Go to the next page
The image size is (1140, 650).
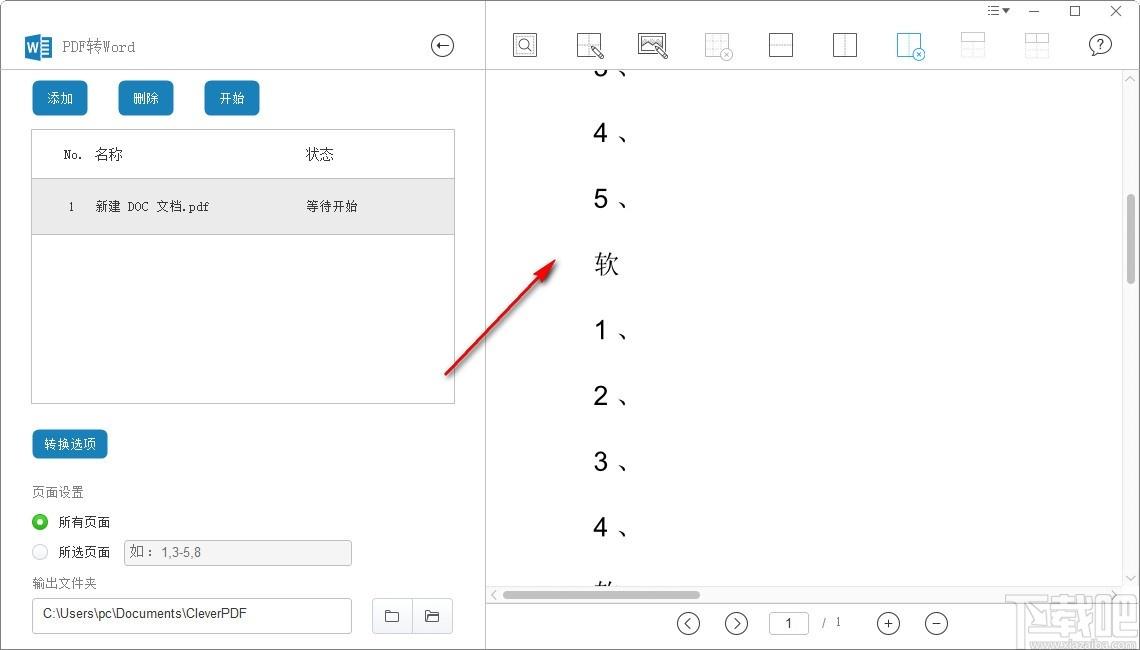click(x=736, y=623)
